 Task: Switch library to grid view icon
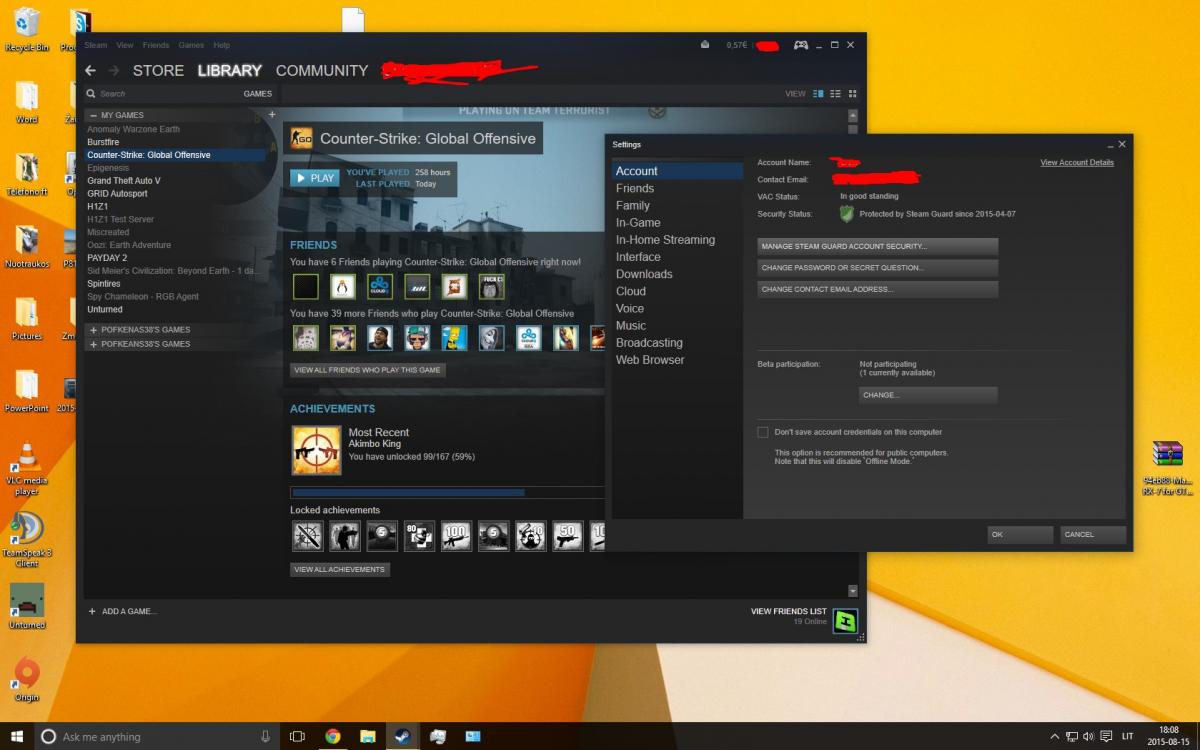tap(853, 94)
